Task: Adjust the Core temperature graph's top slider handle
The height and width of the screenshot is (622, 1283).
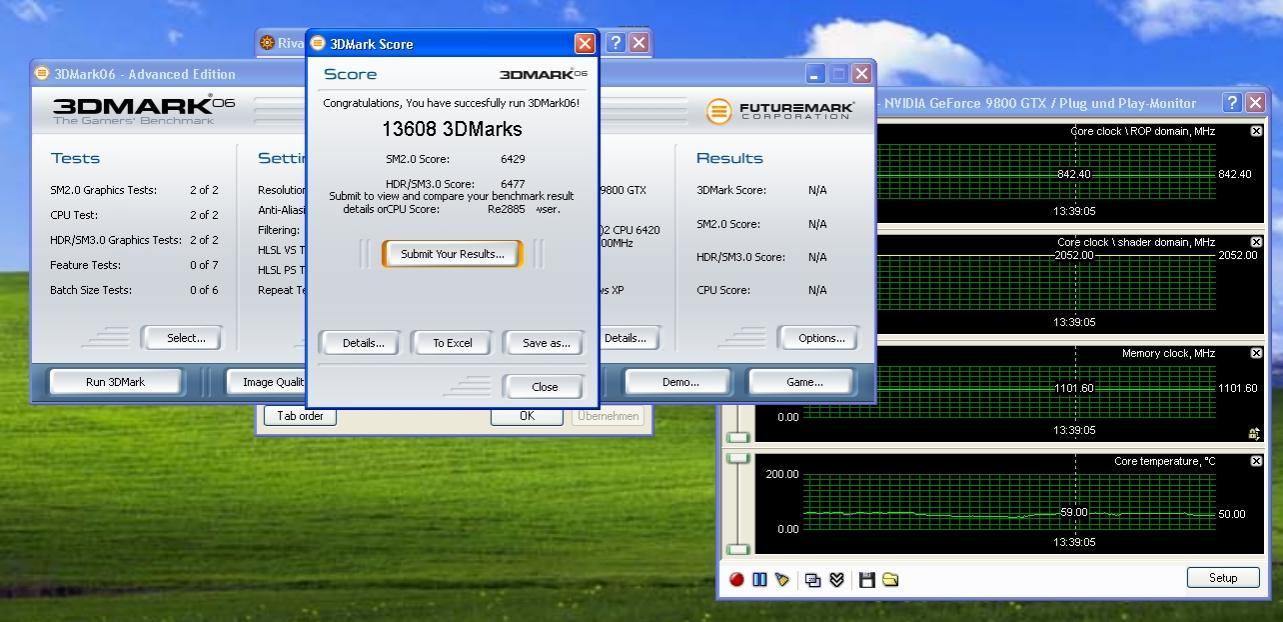Action: 738,458
